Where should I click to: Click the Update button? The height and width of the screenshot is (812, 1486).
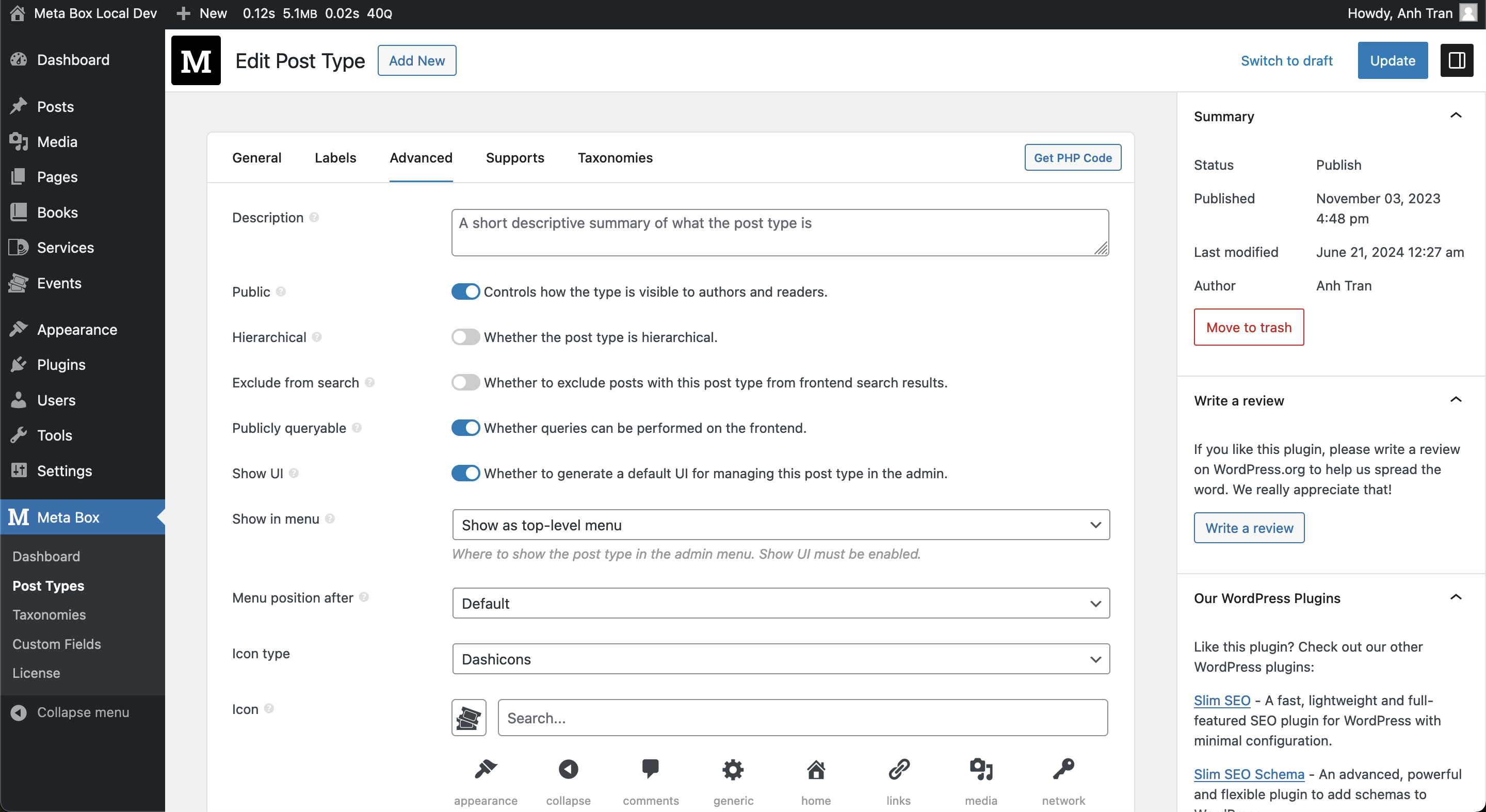tap(1392, 60)
